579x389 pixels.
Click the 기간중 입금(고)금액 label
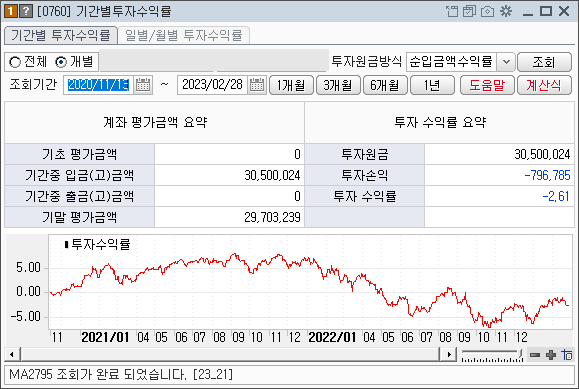pos(79,175)
